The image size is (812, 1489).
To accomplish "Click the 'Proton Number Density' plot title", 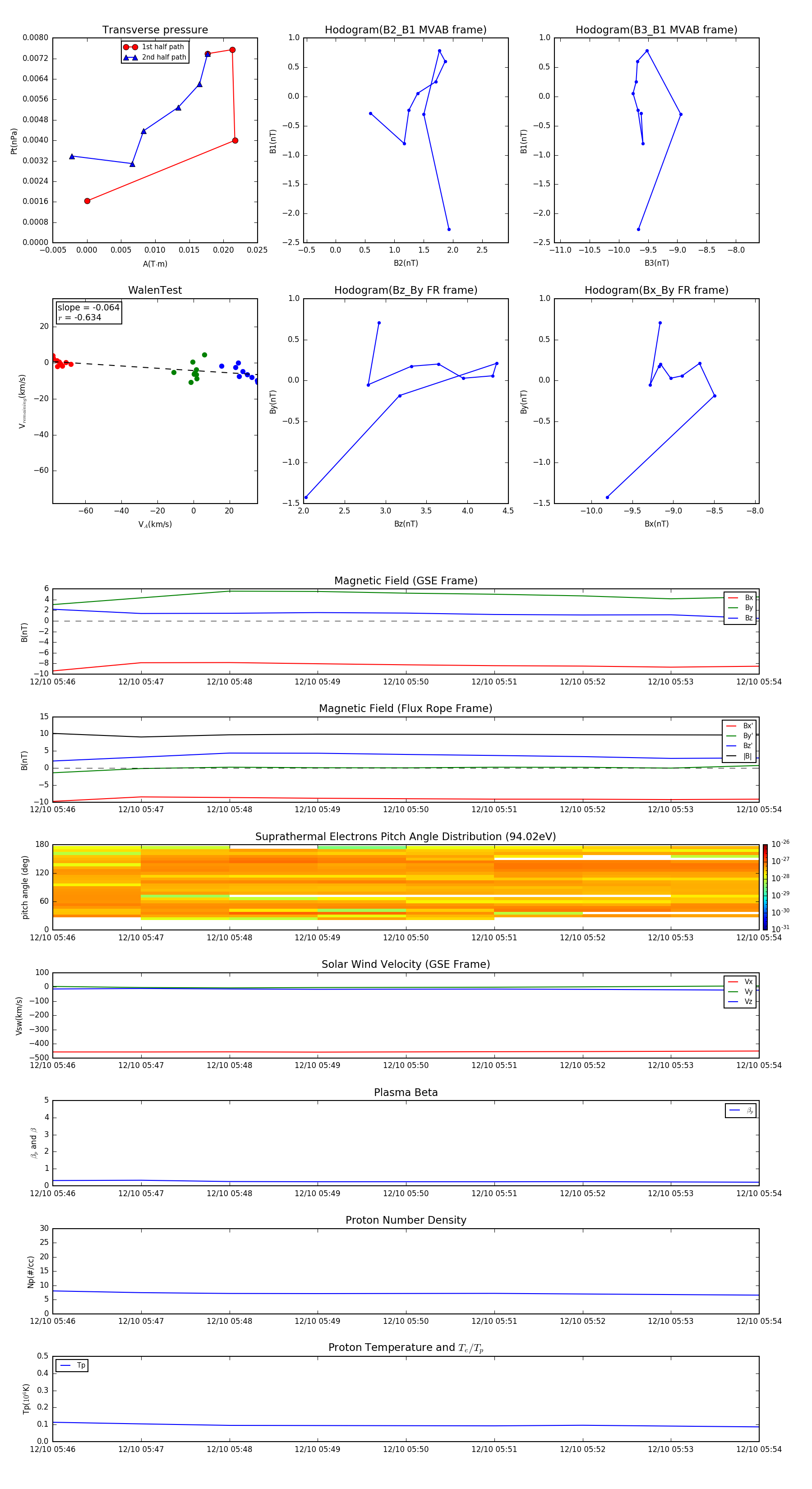I will [406, 1220].
